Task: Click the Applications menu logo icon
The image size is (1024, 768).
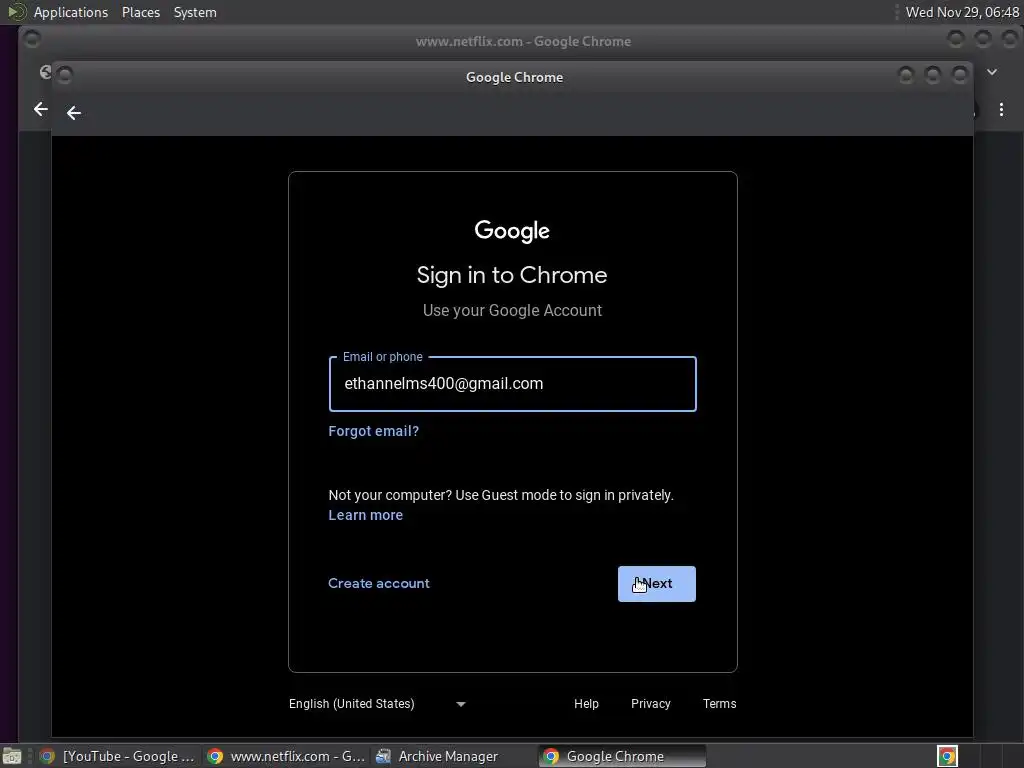Action: [x=16, y=12]
